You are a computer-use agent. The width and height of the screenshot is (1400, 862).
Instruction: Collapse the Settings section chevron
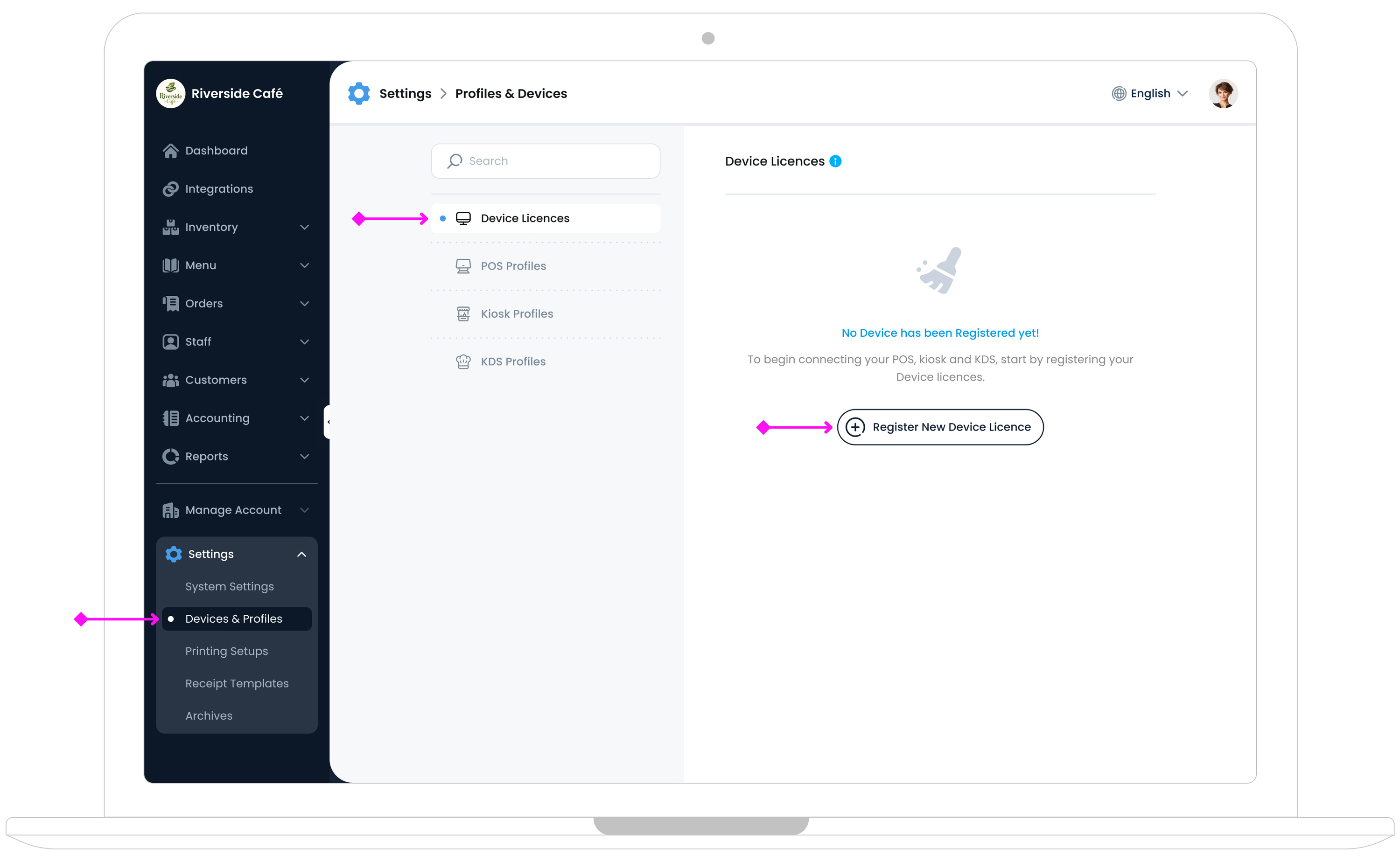tap(301, 554)
